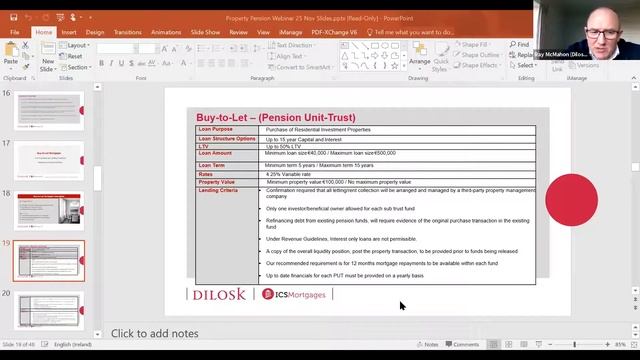Toggle Bold formatting
Image resolution: width=640 pixels, height=360 pixels.
[x=101, y=63]
